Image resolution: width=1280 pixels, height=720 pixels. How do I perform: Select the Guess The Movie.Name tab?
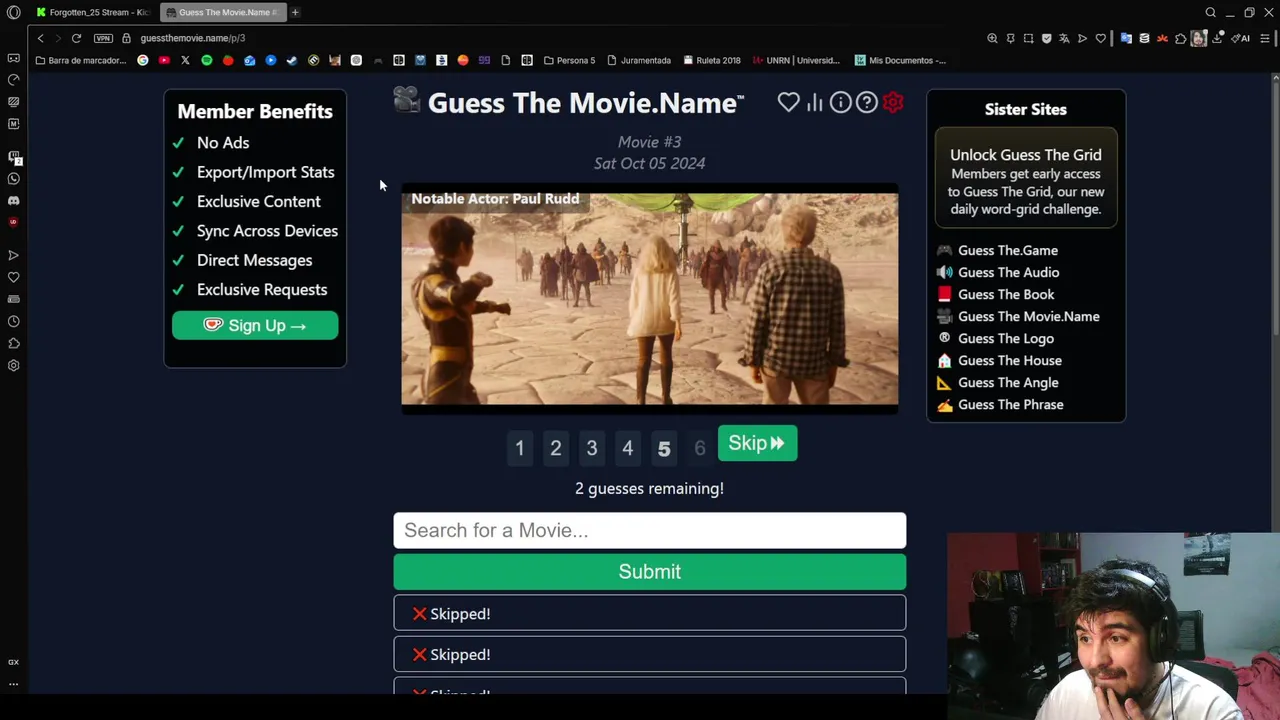[222, 12]
